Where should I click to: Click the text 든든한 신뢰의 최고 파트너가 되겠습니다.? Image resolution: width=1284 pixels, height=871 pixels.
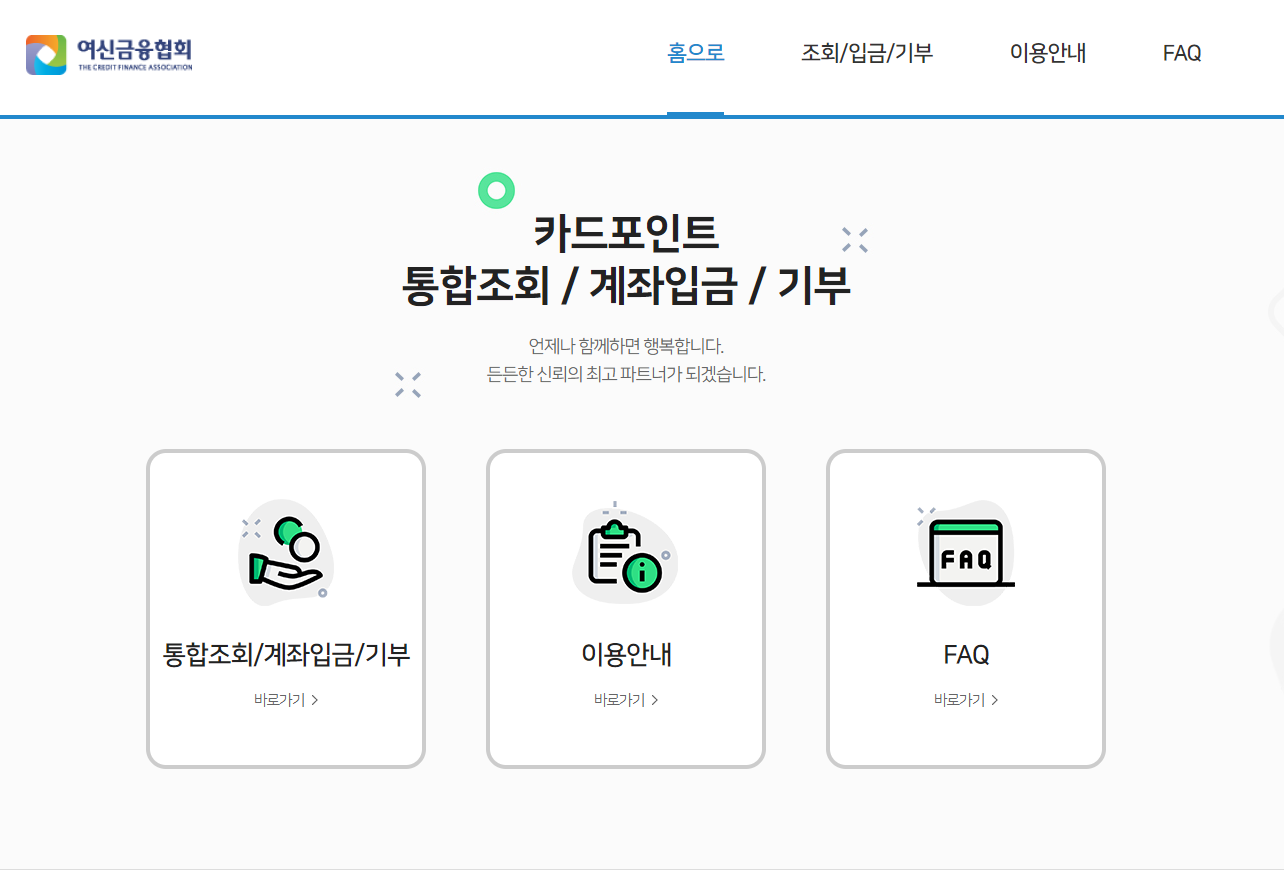coord(626,375)
